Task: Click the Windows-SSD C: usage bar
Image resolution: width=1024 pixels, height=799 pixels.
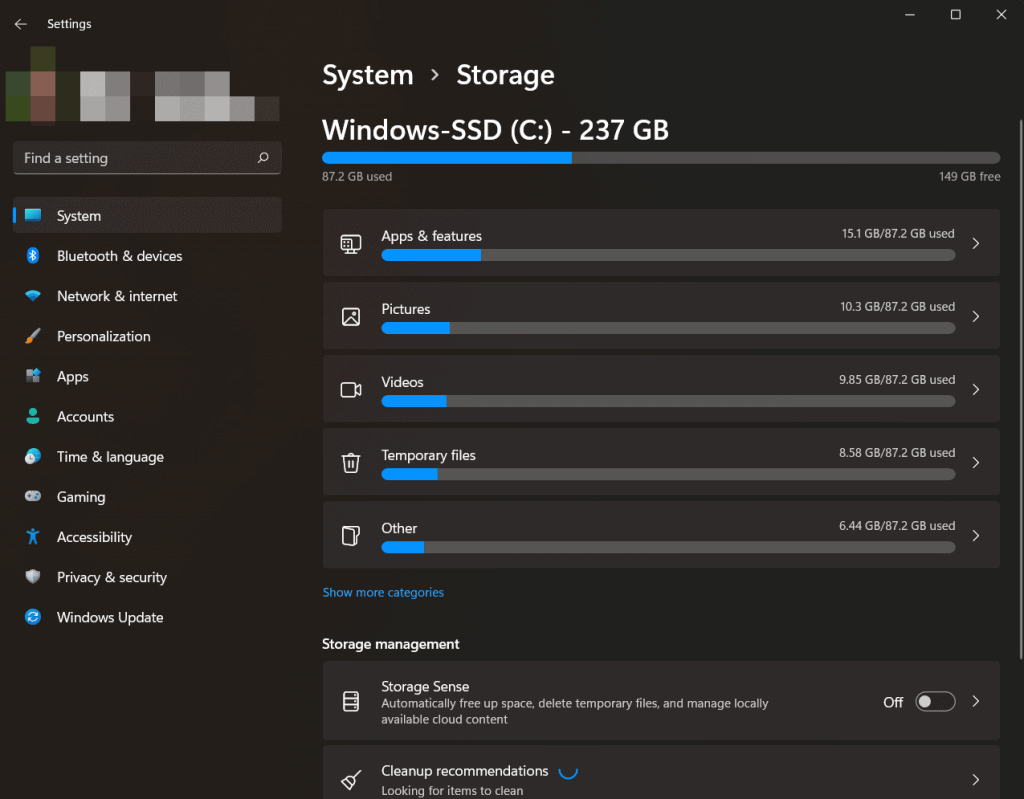Action: click(660, 157)
